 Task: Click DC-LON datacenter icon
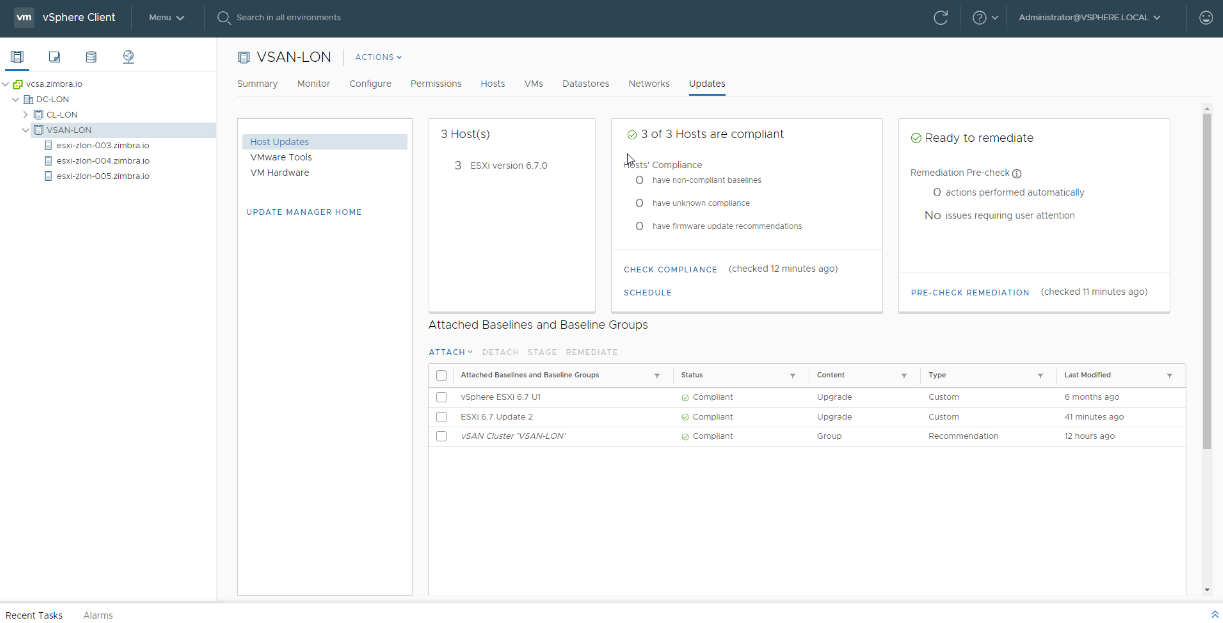click(x=28, y=99)
